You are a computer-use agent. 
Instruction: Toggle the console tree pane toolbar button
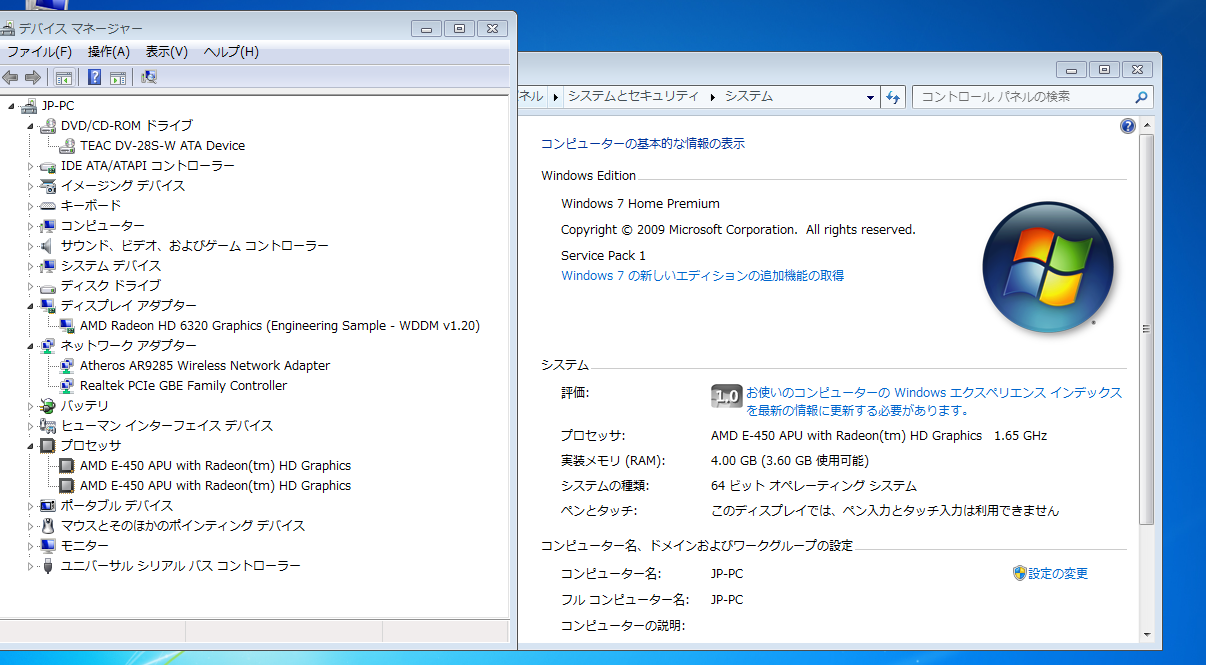pos(63,77)
